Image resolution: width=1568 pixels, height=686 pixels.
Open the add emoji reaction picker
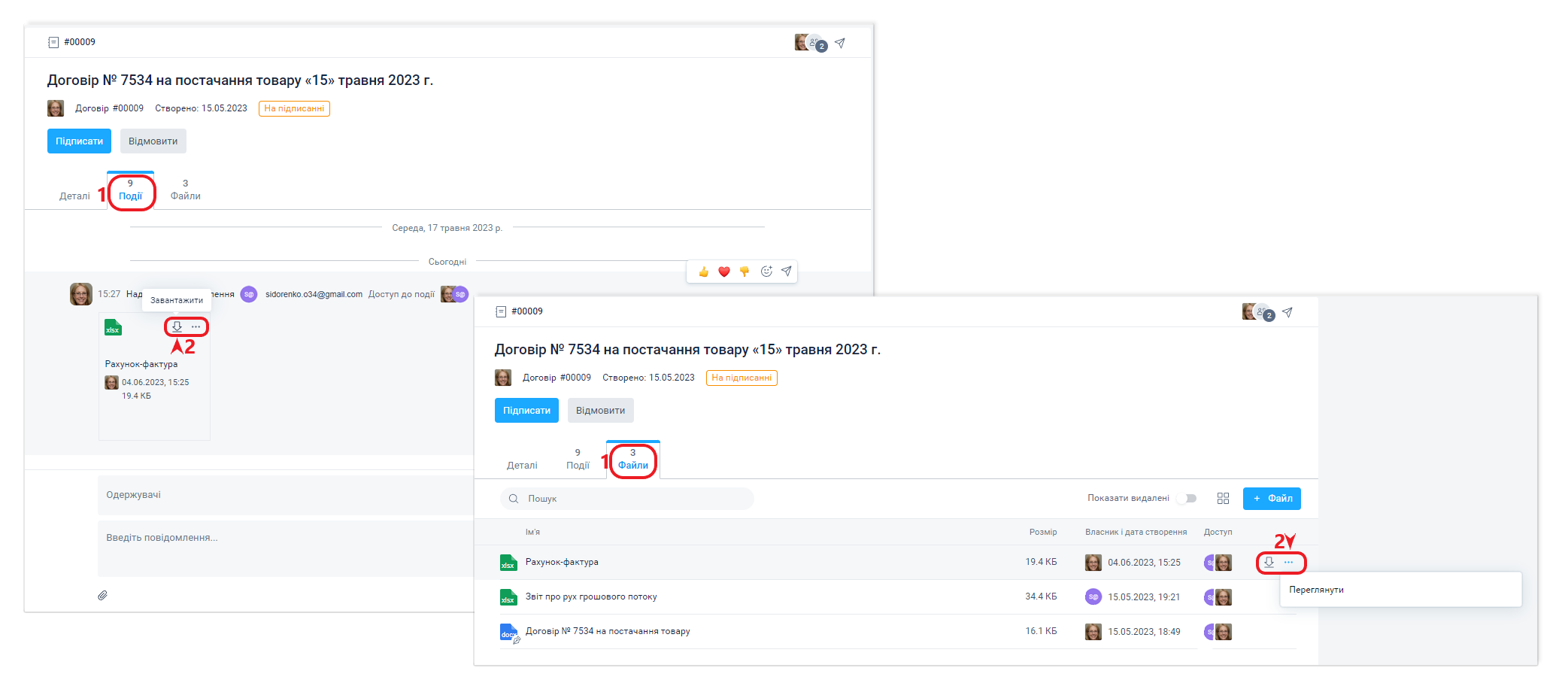point(766,272)
